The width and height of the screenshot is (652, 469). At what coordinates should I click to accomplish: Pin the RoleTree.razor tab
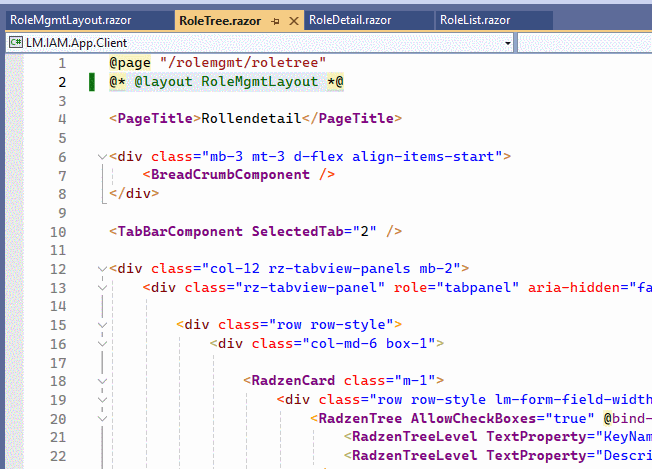(x=275, y=21)
